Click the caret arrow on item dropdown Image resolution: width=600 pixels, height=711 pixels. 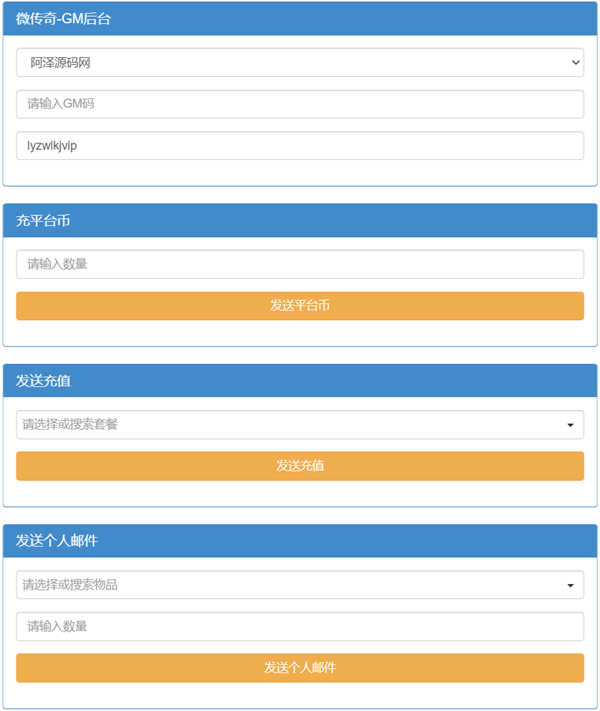point(570,585)
